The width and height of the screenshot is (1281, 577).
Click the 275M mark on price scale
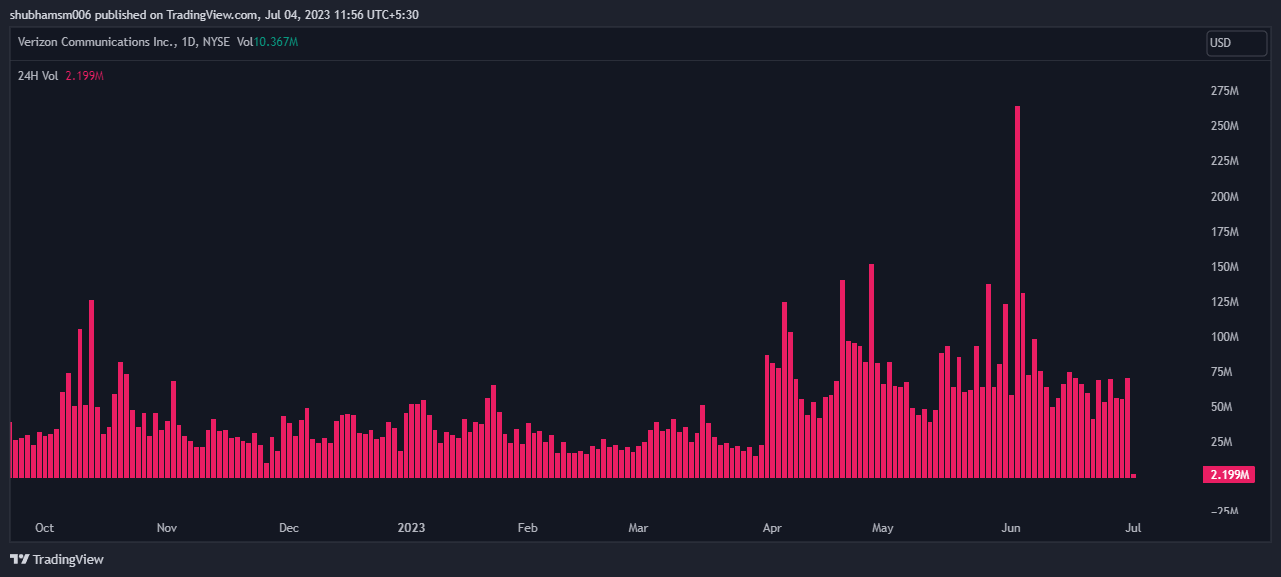click(x=1225, y=91)
